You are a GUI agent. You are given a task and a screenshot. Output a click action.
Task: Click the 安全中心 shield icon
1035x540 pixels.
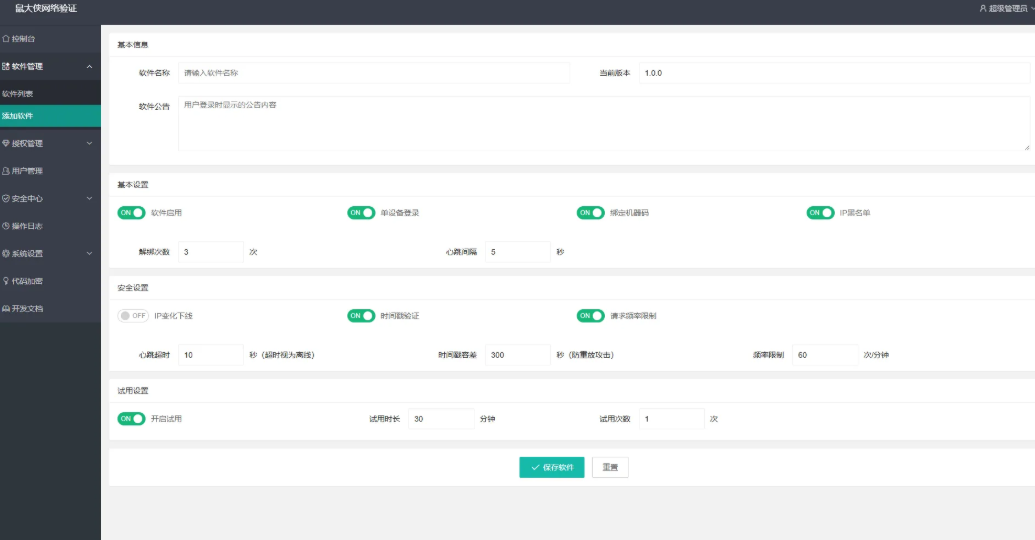[x=6, y=198]
